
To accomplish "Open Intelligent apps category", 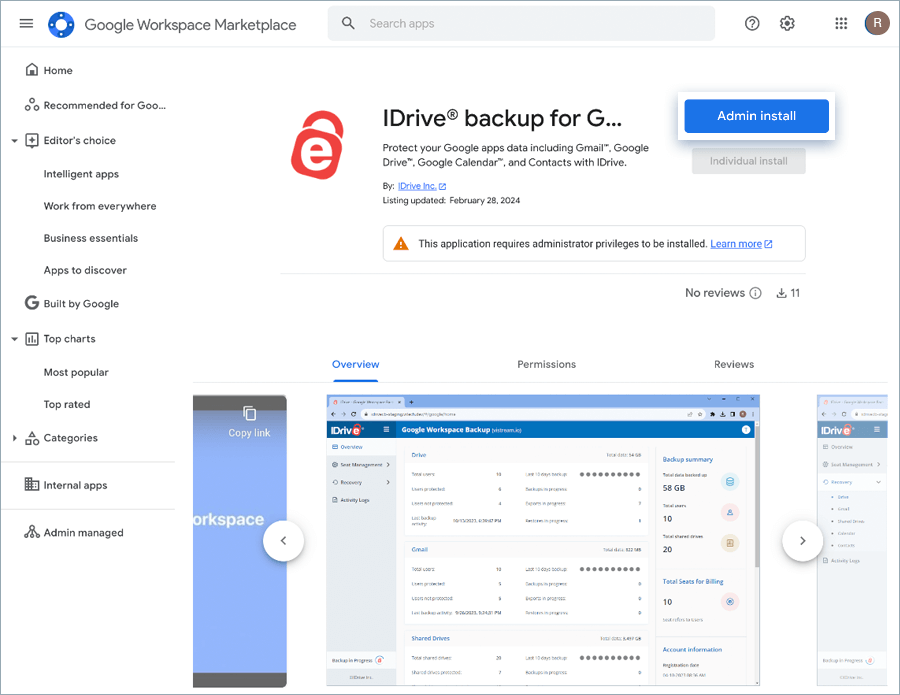I will 81,174.
